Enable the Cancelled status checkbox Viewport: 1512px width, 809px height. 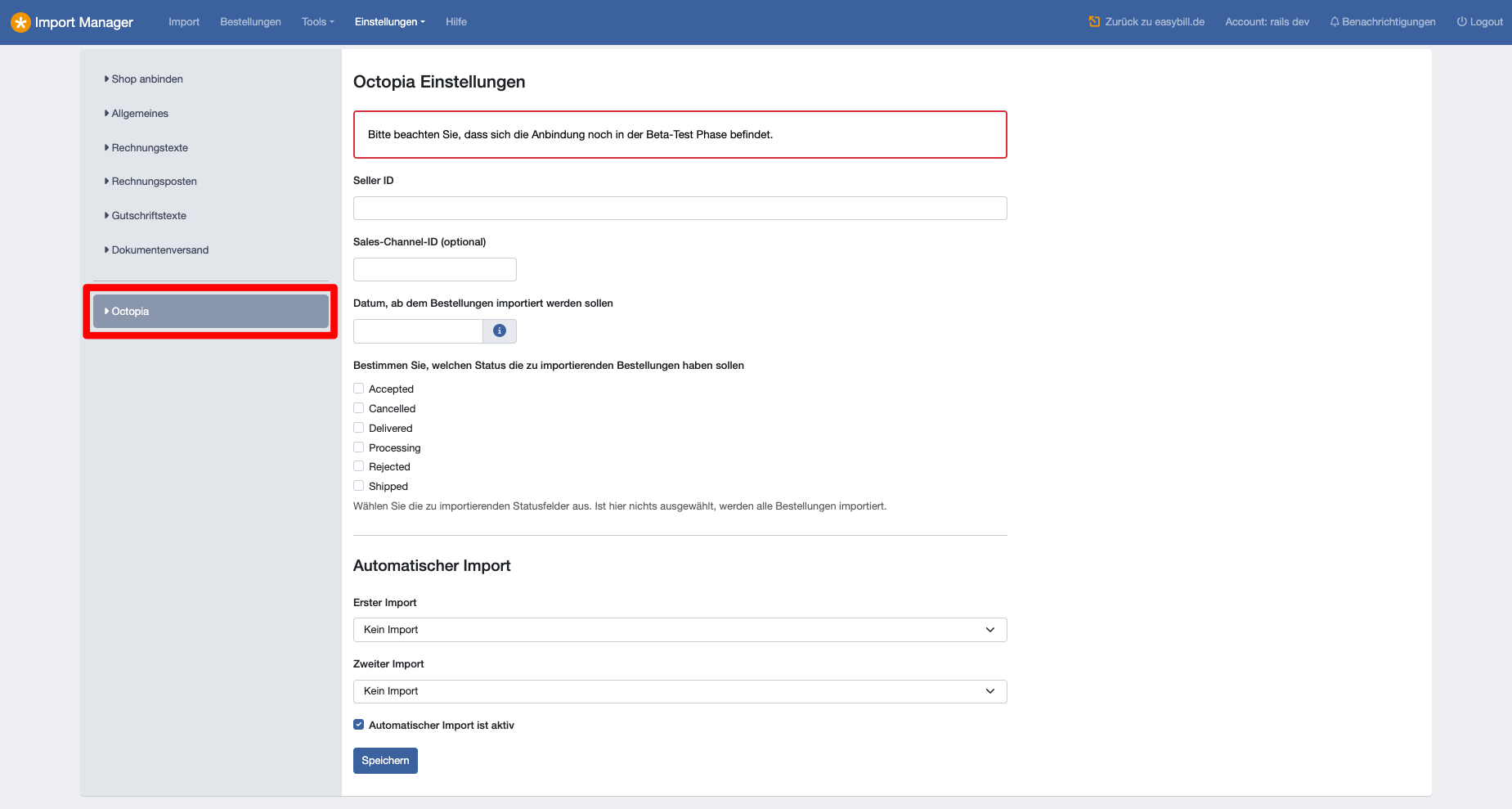358,408
